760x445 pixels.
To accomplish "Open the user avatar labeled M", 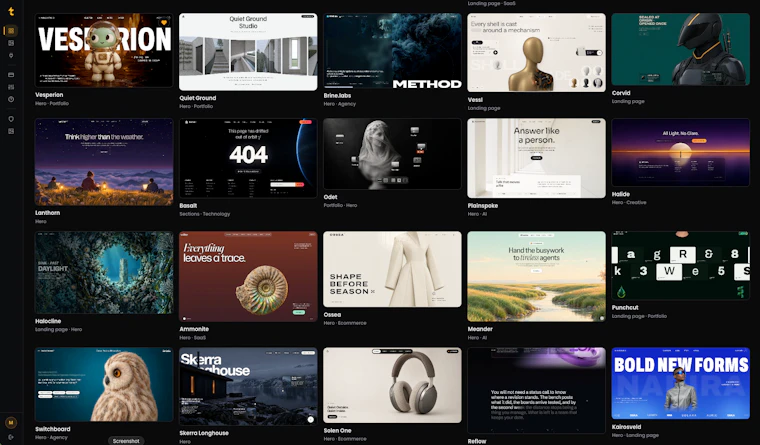I will click(11, 423).
